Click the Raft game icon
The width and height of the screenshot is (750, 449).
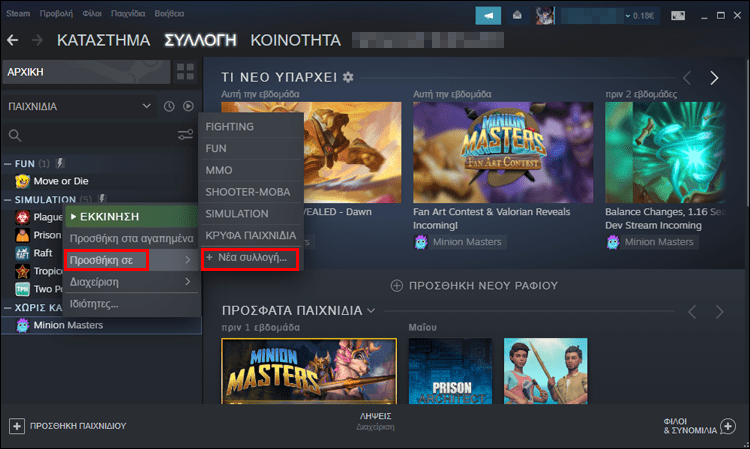[22, 253]
